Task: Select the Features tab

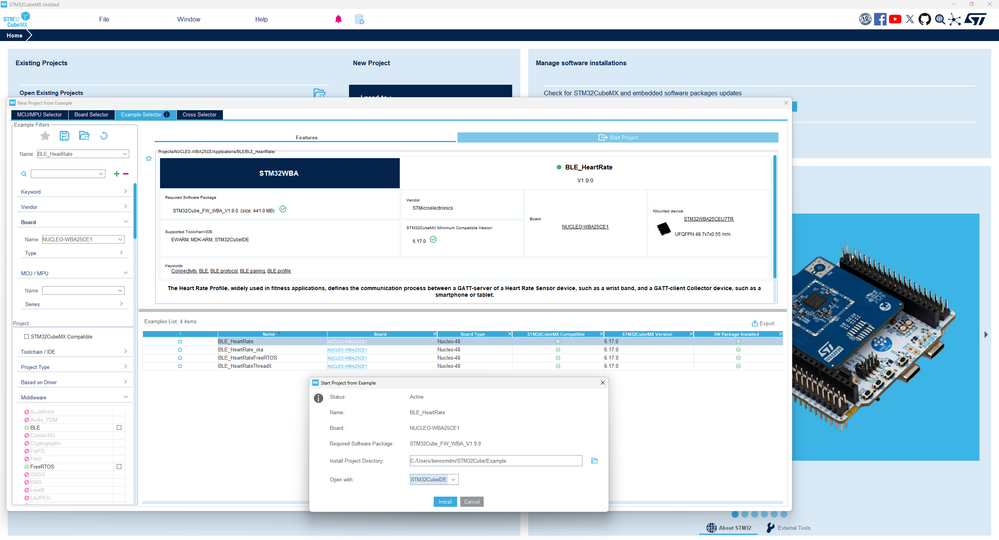Action: 306,138
